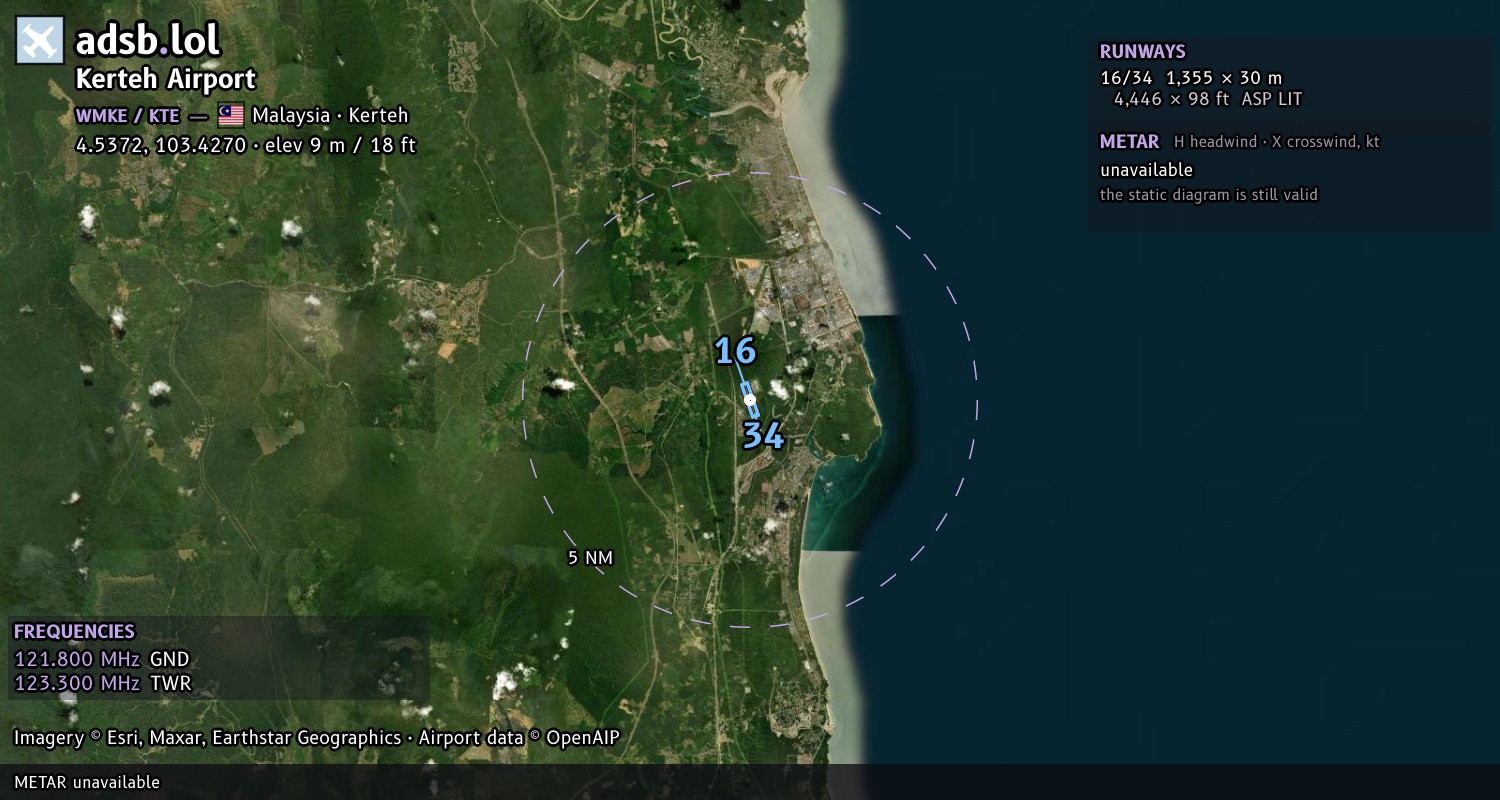Select the 121.800 MHz GND frequency

[102, 659]
